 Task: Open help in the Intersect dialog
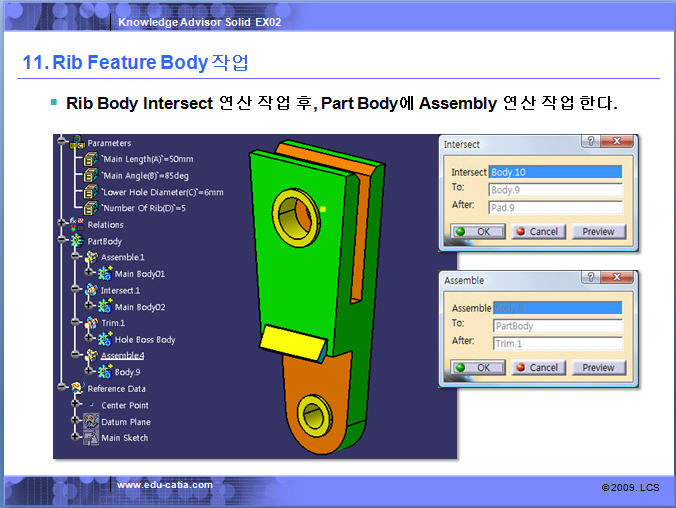589,143
